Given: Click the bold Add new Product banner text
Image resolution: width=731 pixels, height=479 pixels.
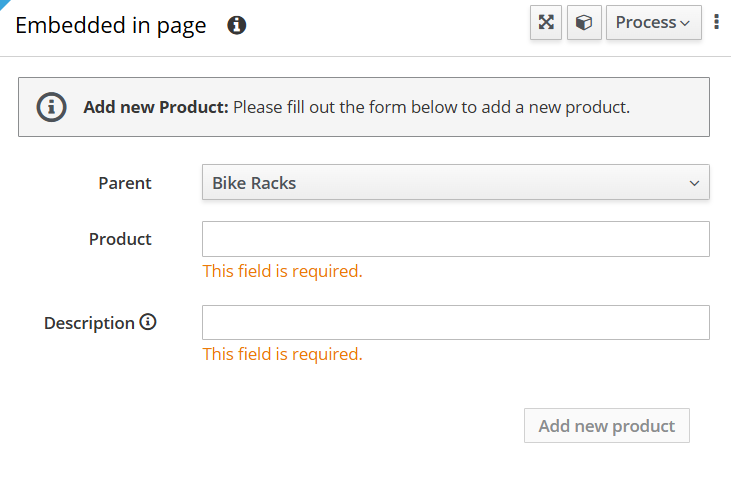Looking at the screenshot, I should pyautogui.click(x=156, y=107).
